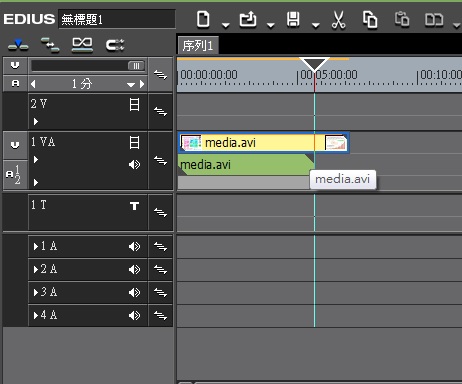Save project with the floppy disk icon
This screenshot has height=384, width=462.
click(x=293, y=19)
